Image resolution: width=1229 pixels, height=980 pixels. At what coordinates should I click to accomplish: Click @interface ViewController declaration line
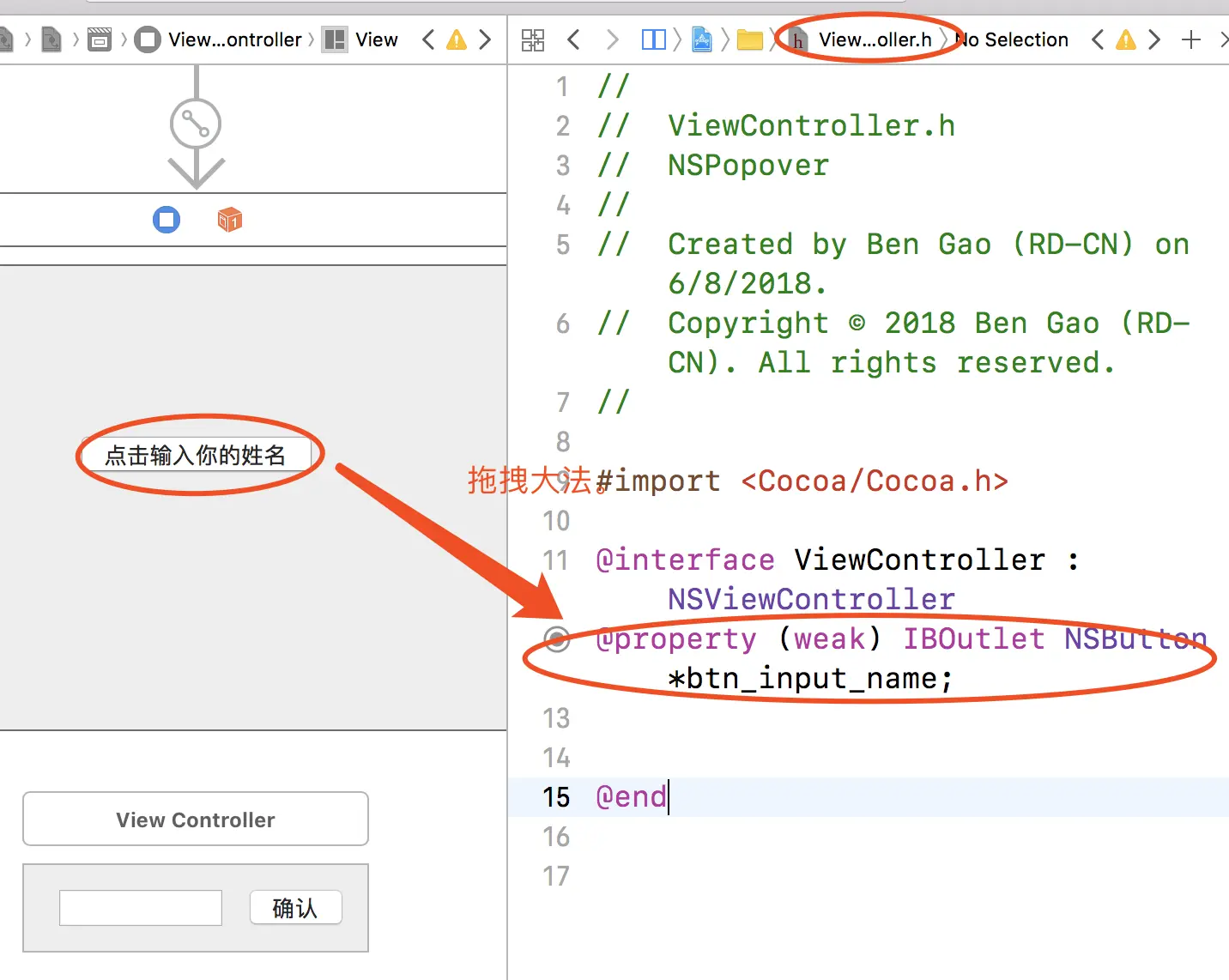pos(838,560)
